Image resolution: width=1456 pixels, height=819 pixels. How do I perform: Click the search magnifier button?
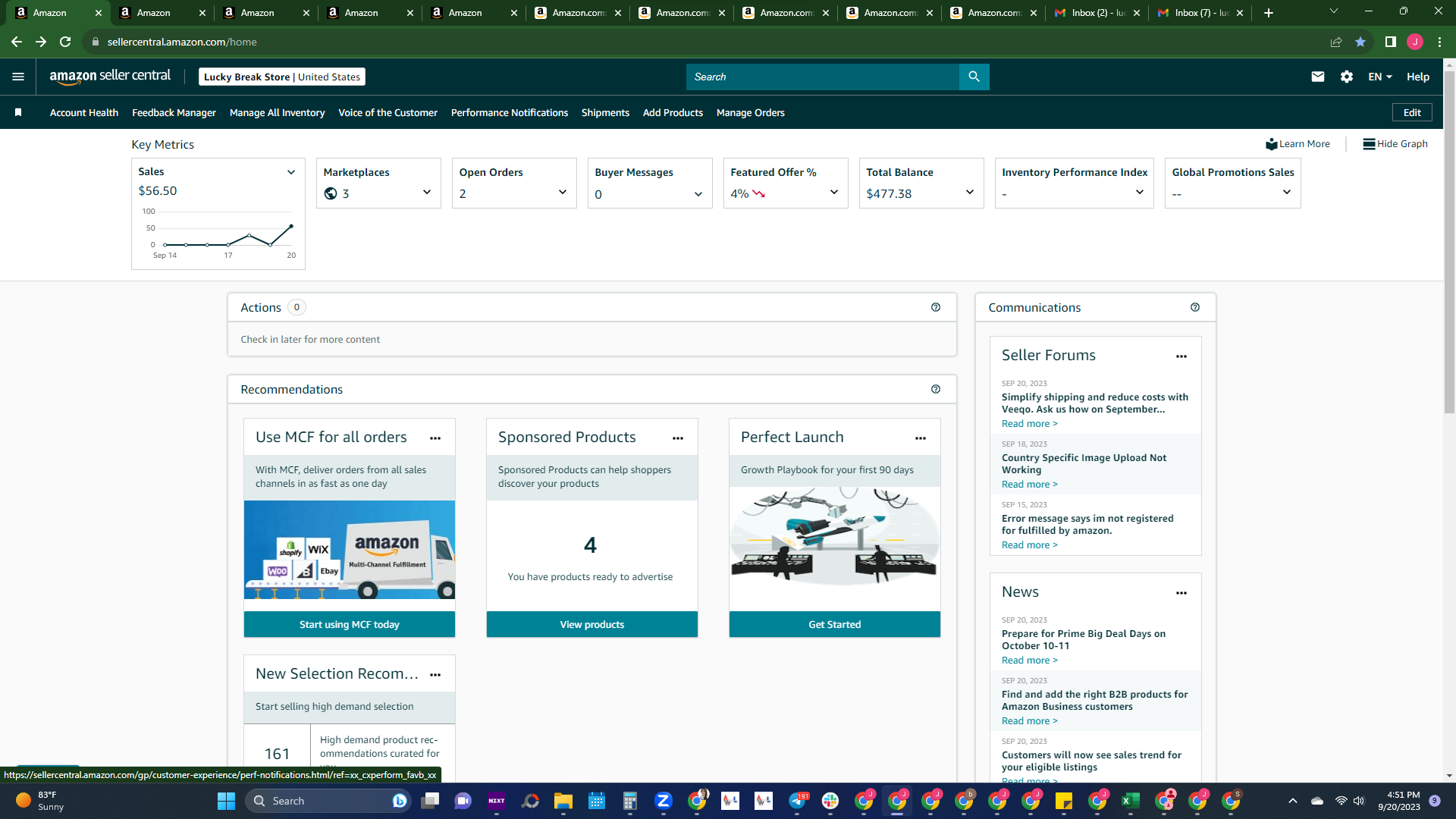tap(974, 77)
